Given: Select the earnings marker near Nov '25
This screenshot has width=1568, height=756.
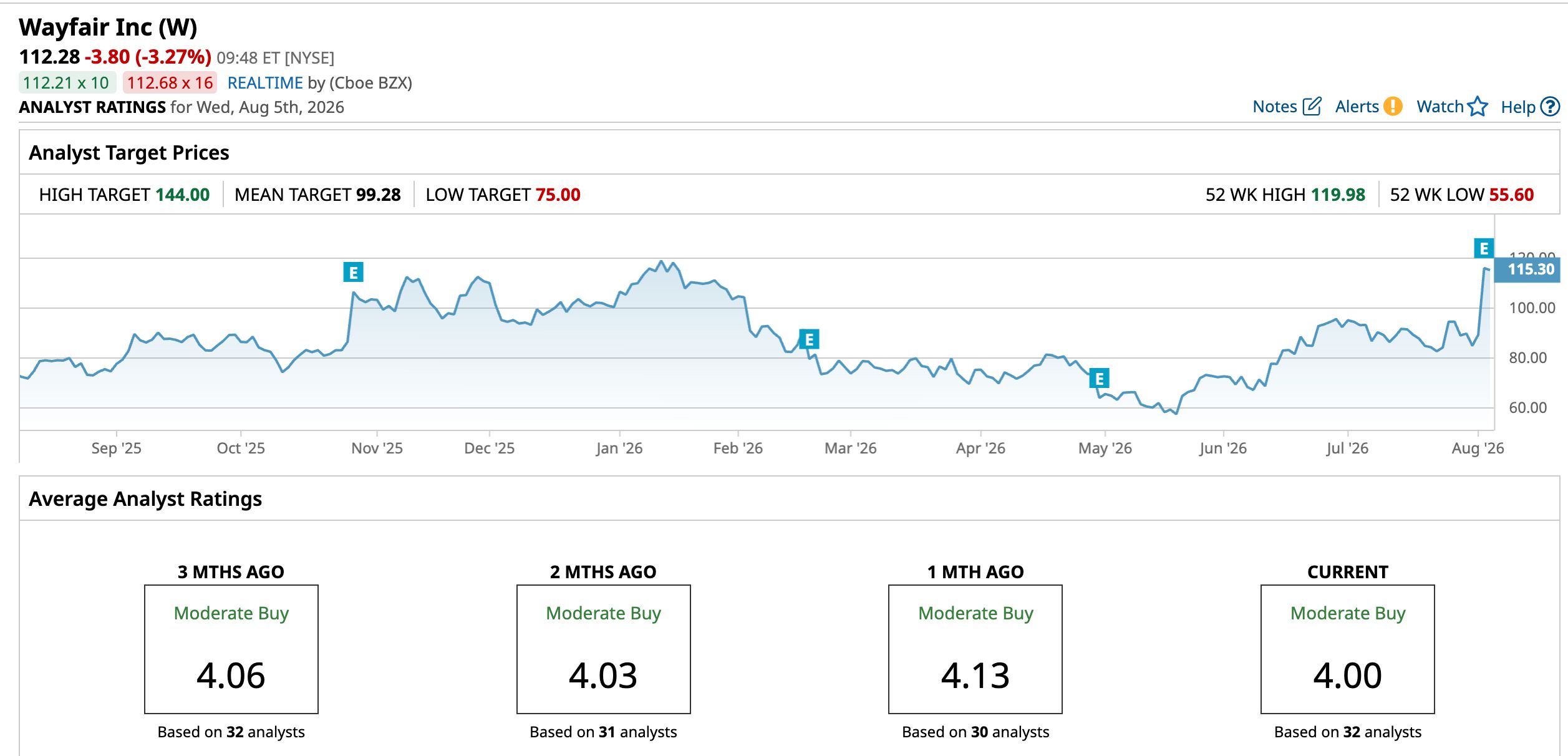Looking at the screenshot, I should (354, 272).
